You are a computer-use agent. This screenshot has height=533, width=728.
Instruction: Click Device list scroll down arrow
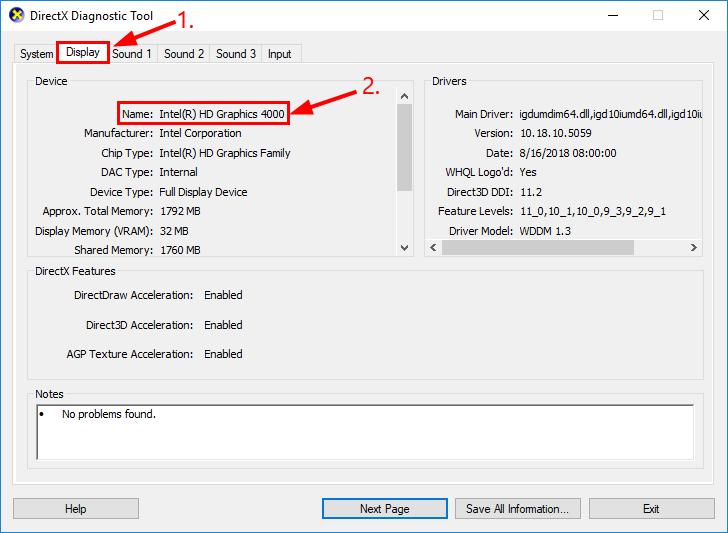coord(404,248)
